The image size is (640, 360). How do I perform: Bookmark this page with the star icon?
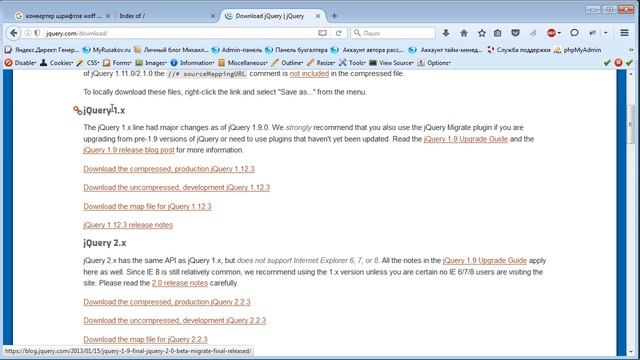click(x=482, y=33)
